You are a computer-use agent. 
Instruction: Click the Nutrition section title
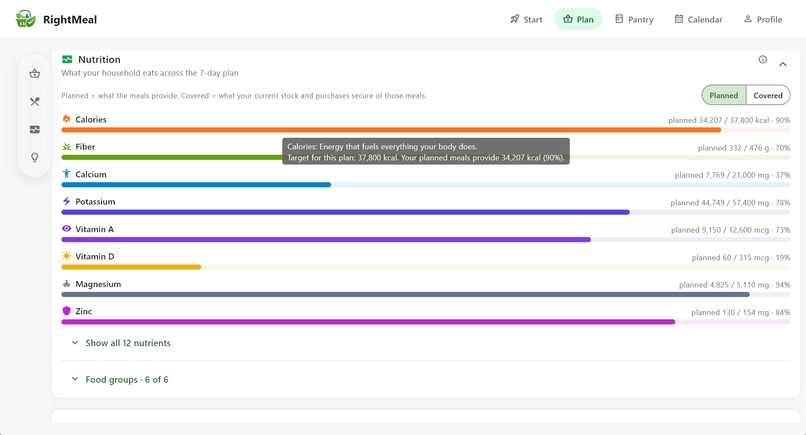[99, 60]
